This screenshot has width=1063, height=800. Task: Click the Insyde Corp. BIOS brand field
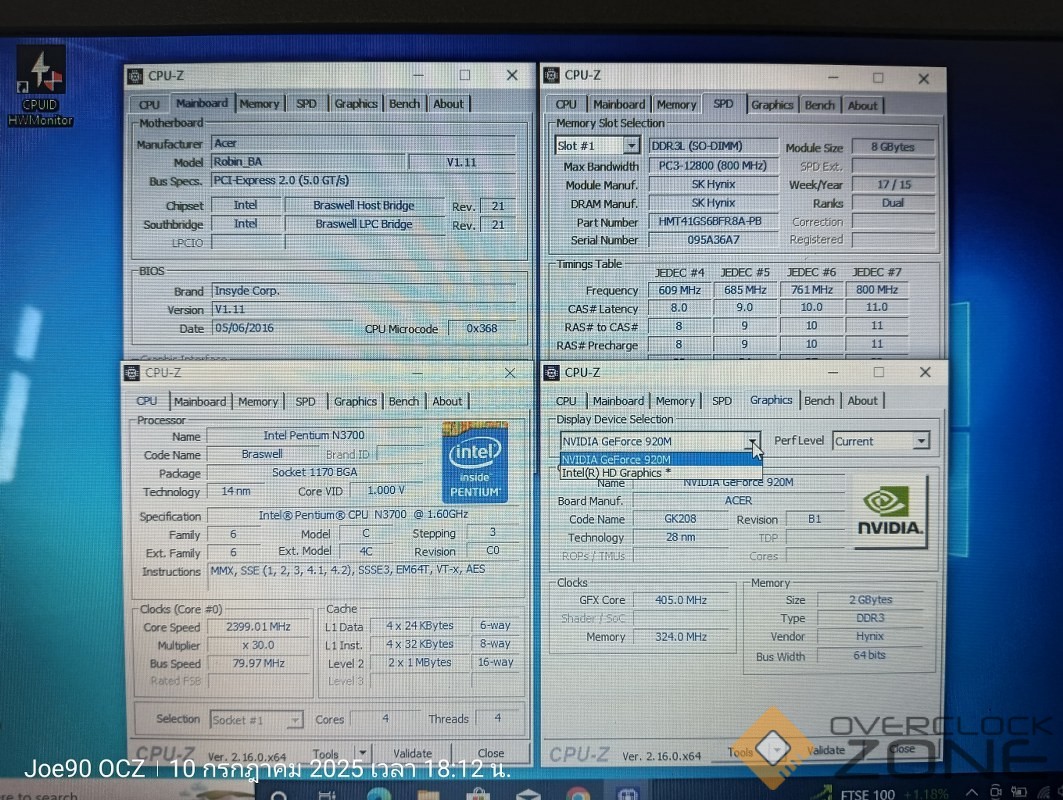pyautogui.click(x=363, y=291)
